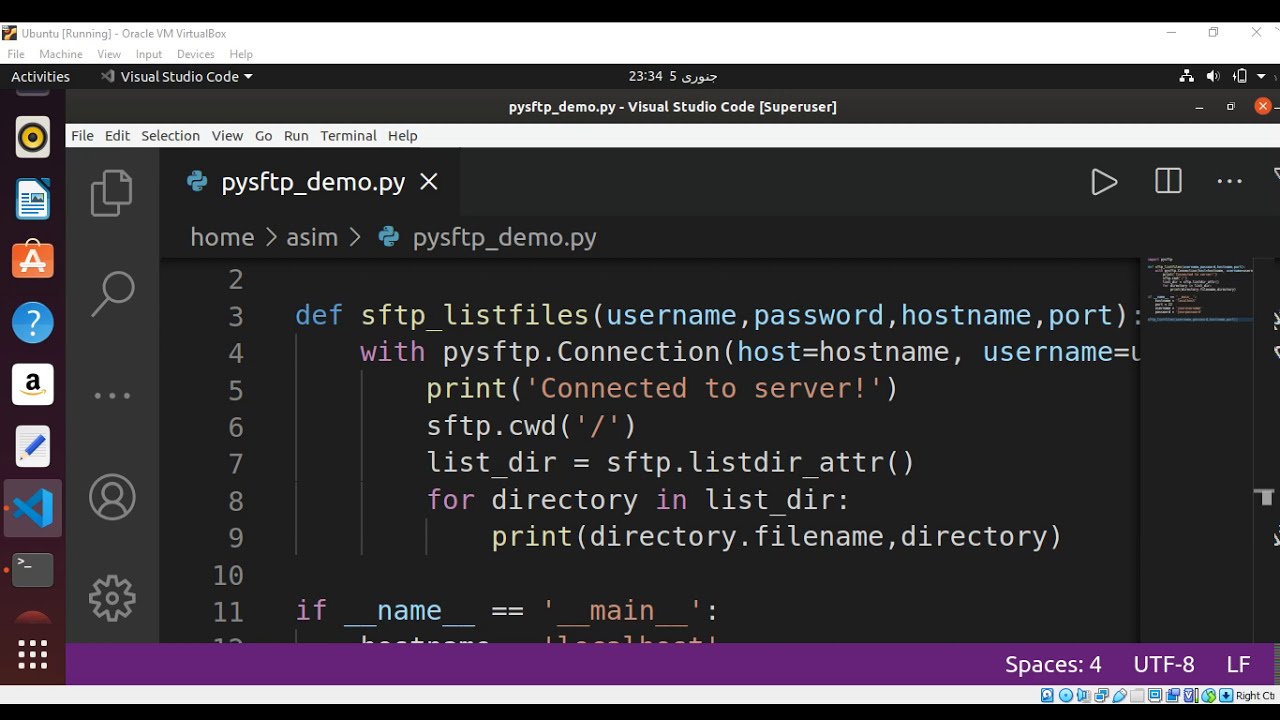Open VirtualBox Input menu
This screenshot has width=1280, height=720.
tap(148, 54)
